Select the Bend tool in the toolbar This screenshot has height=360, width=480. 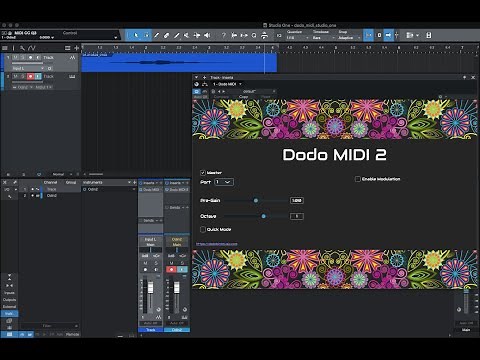(x=197, y=35)
